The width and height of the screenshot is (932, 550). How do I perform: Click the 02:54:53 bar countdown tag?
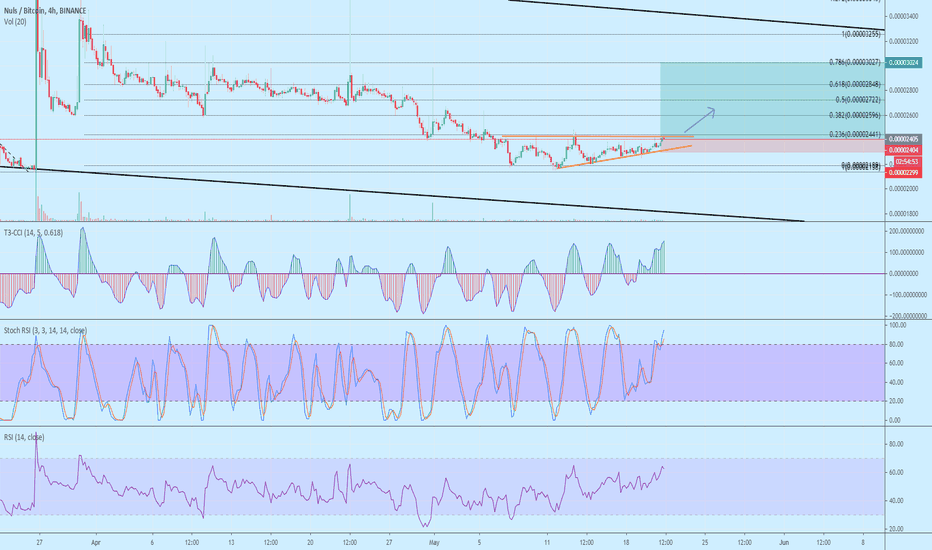coord(907,161)
